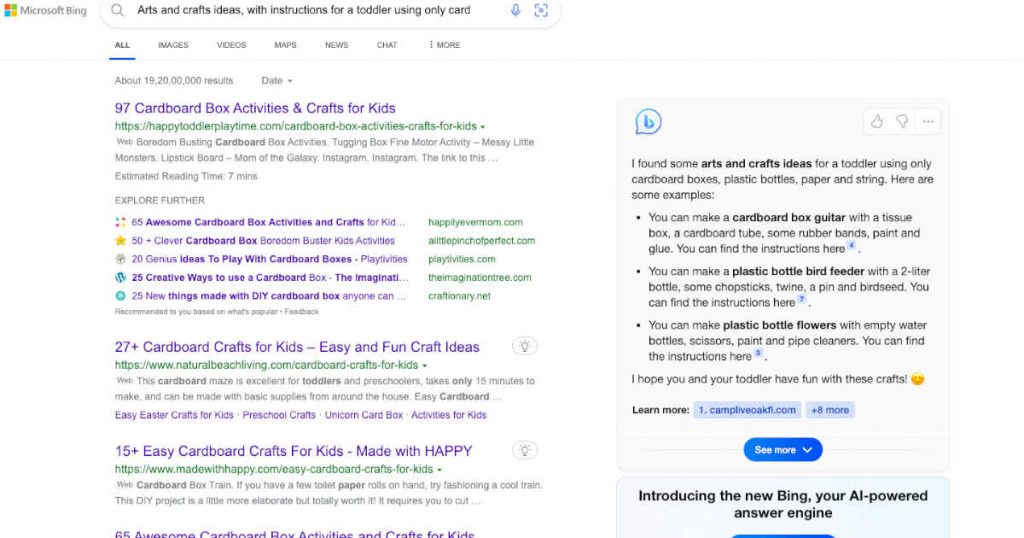Image resolution: width=1024 pixels, height=538 pixels.
Task: Click the microphone voice search icon
Action: pos(516,11)
